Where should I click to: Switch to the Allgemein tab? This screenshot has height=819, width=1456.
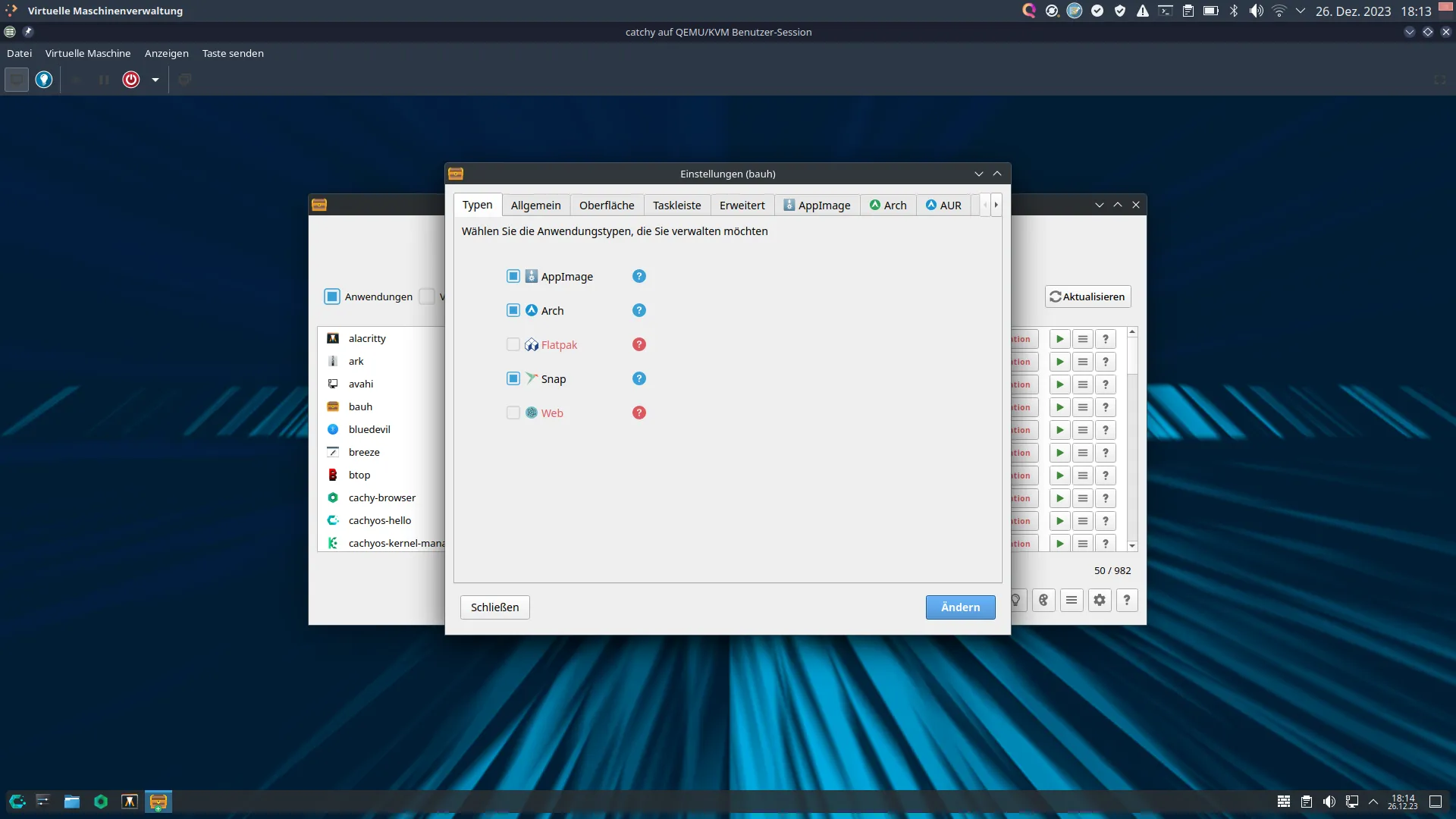pyautogui.click(x=535, y=206)
